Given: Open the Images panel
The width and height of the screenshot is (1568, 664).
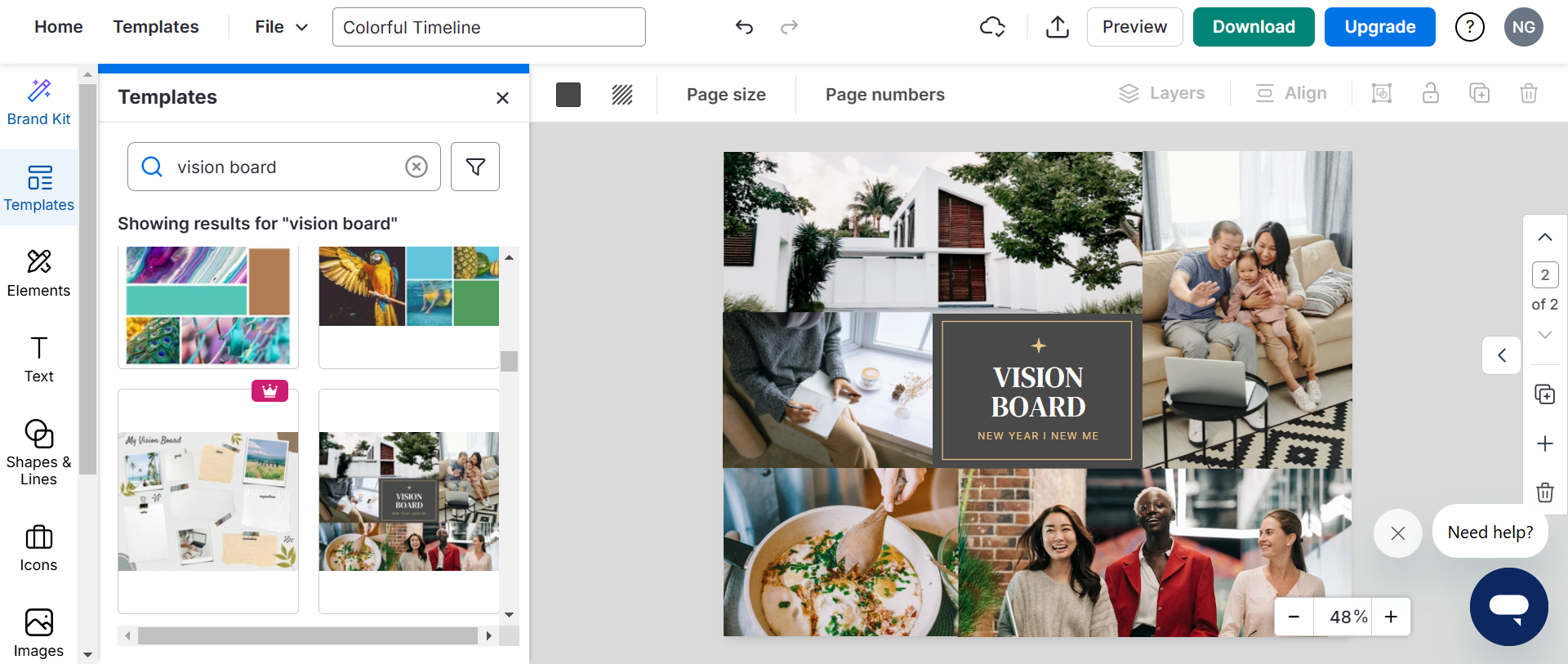Looking at the screenshot, I should tap(38, 634).
